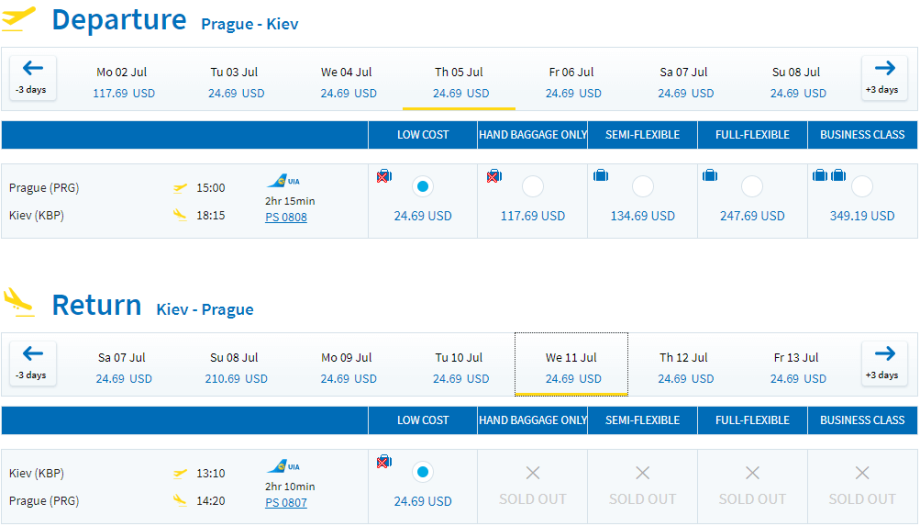Image resolution: width=920 pixels, height=526 pixels.
Task: Click the Semi-Flexible column header in departure table
Action: pyautogui.click(x=642, y=135)
